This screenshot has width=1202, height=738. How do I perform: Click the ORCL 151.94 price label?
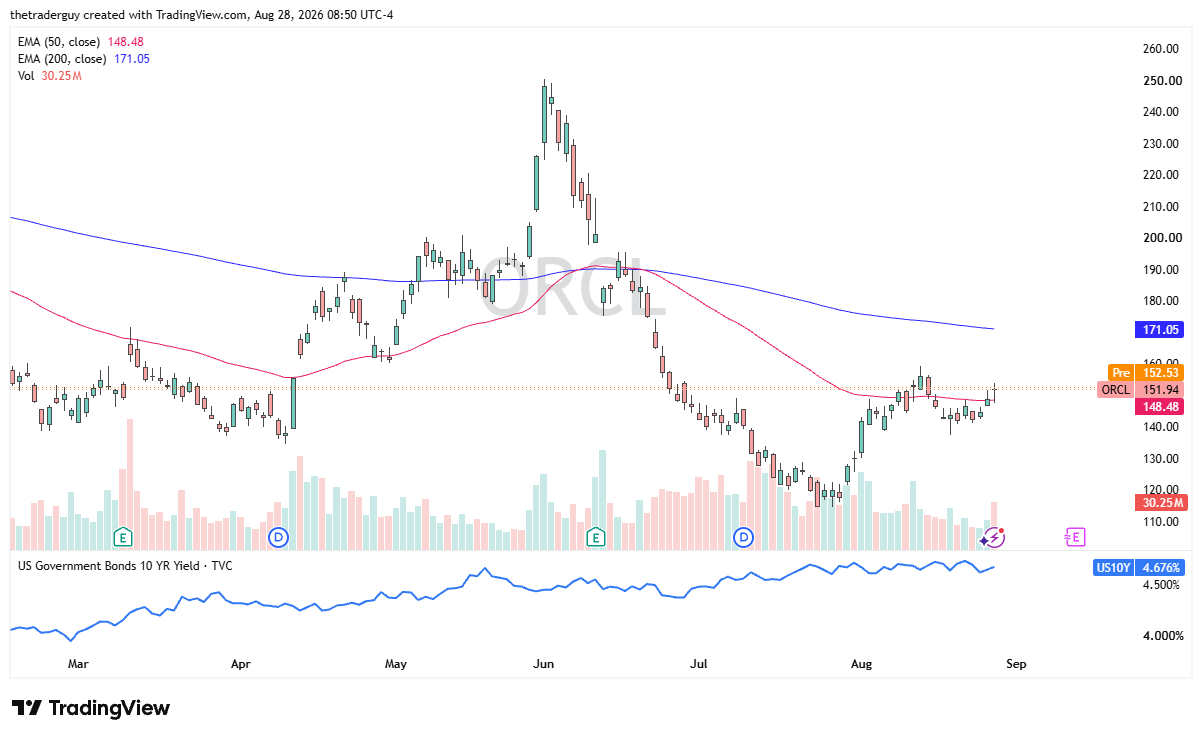click(1141, 390)
